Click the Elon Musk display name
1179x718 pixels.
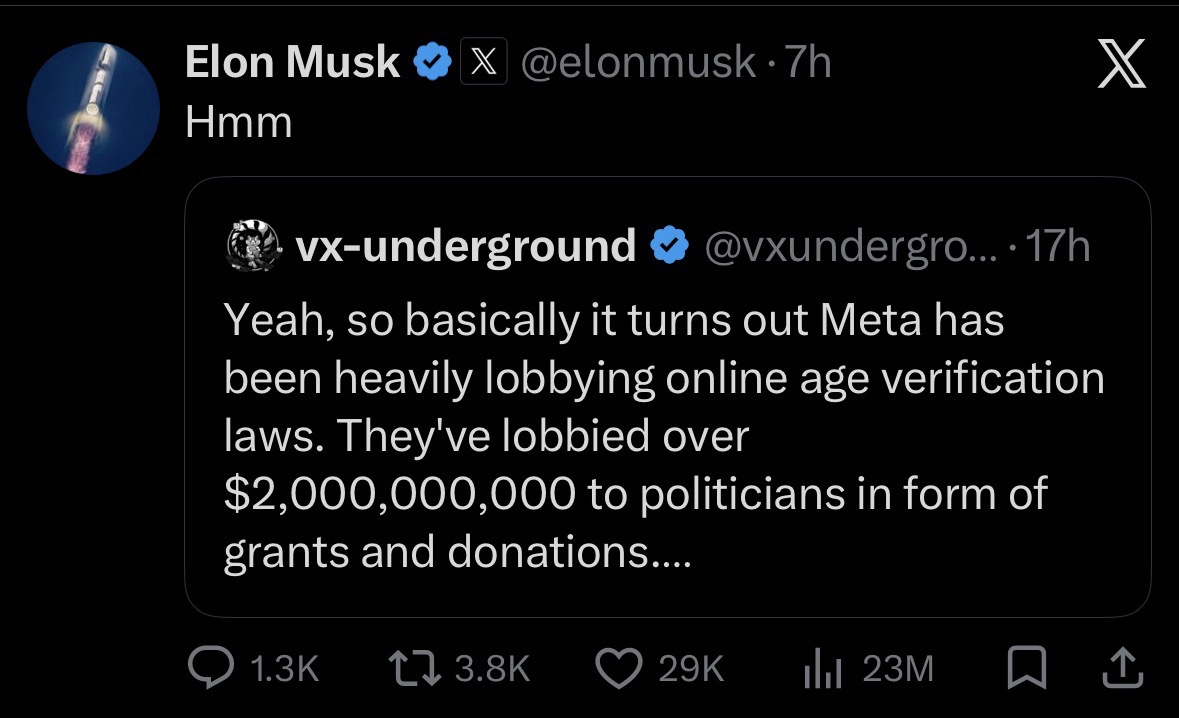[x=292, y=64]
